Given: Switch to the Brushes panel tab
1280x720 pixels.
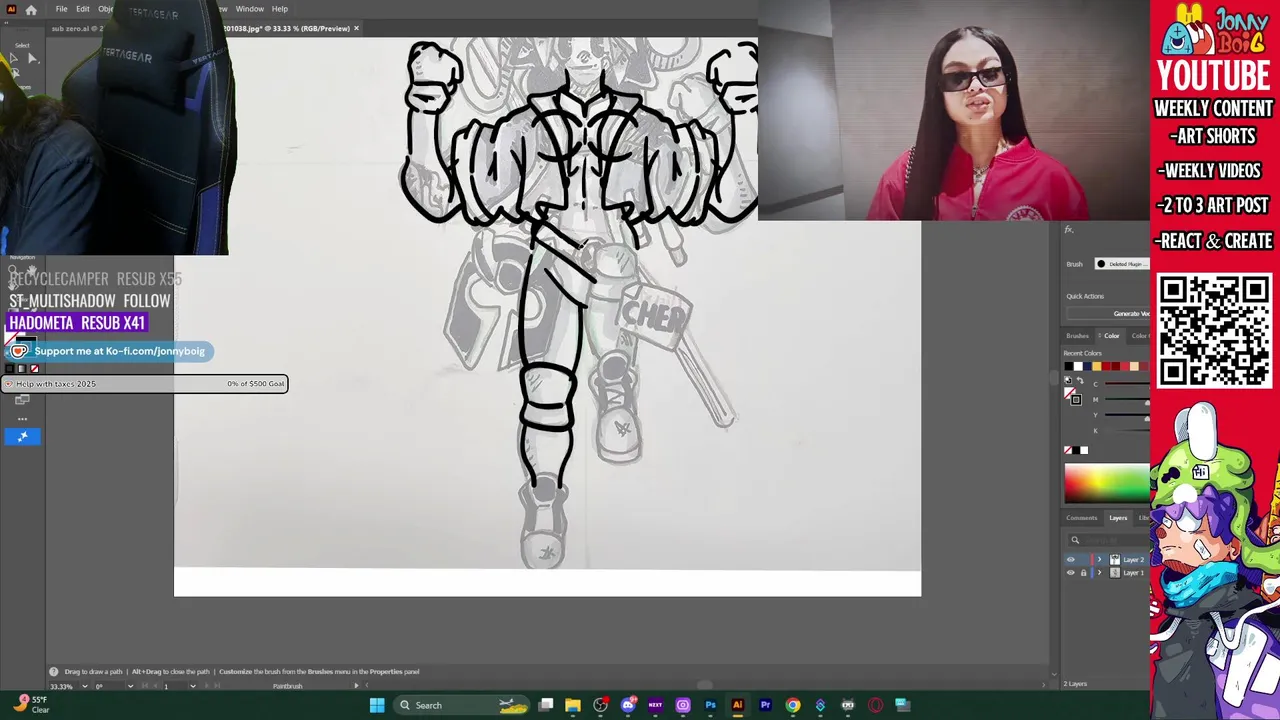Looking at the screenshot, I should pos(1077,336).
